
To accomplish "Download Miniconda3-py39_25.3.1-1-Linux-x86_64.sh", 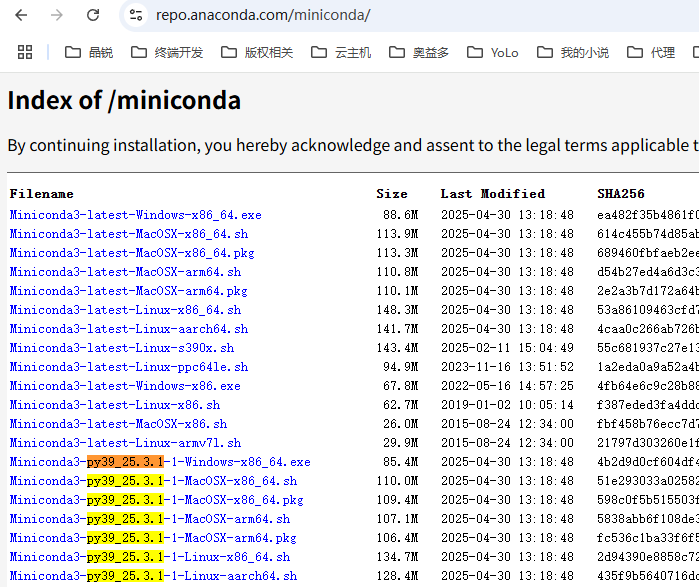I will pos(150,557).
